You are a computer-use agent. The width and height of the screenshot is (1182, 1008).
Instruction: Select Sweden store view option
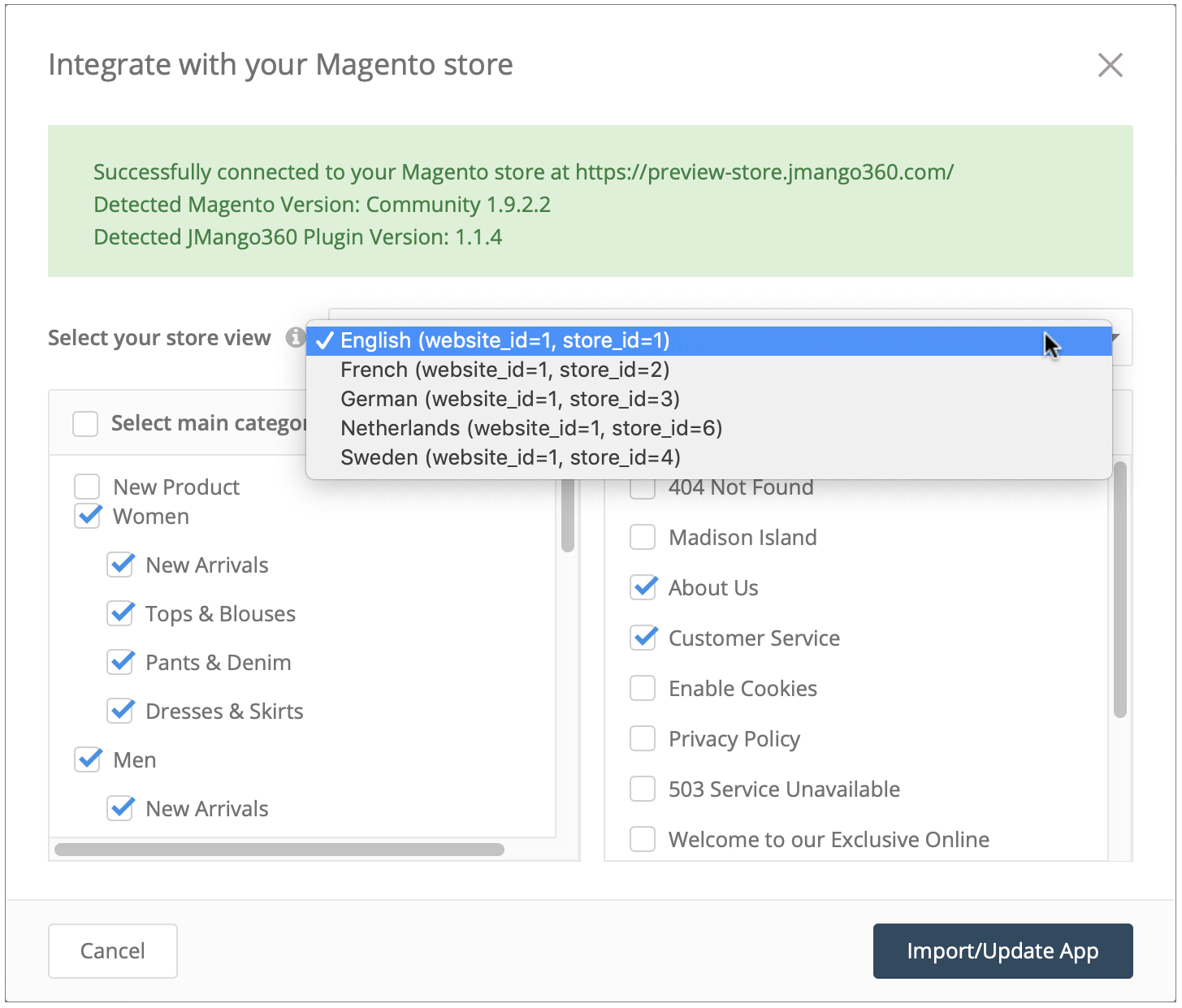(509, 457)
